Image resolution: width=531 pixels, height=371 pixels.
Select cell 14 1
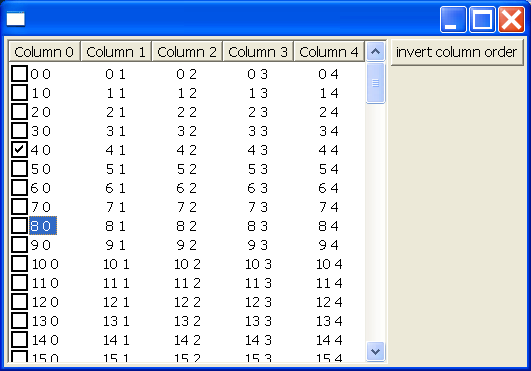(116, 340)
